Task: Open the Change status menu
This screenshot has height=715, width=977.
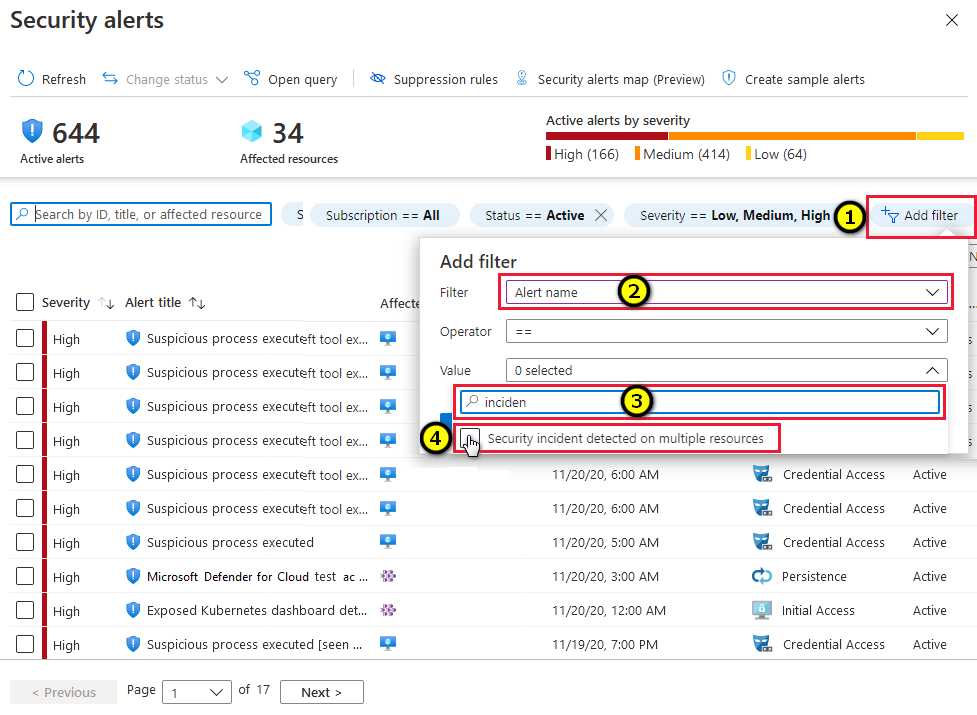Action: tap(164, 79)
